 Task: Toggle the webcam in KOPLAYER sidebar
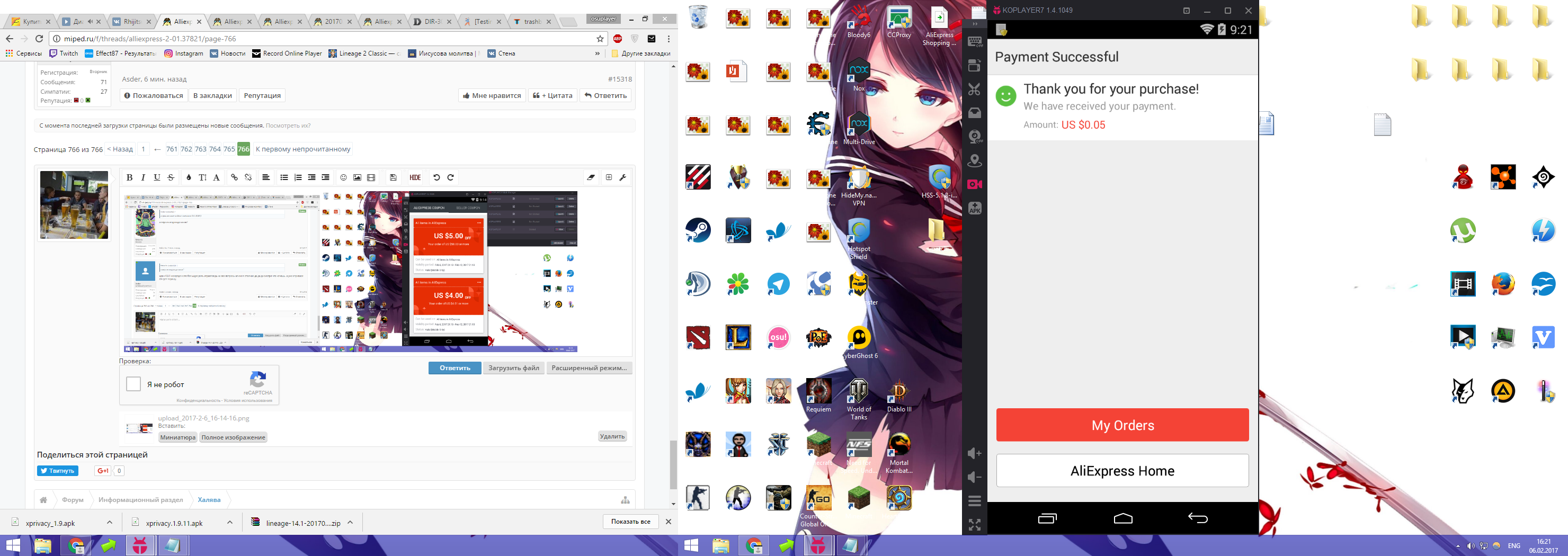coord(975,137)
